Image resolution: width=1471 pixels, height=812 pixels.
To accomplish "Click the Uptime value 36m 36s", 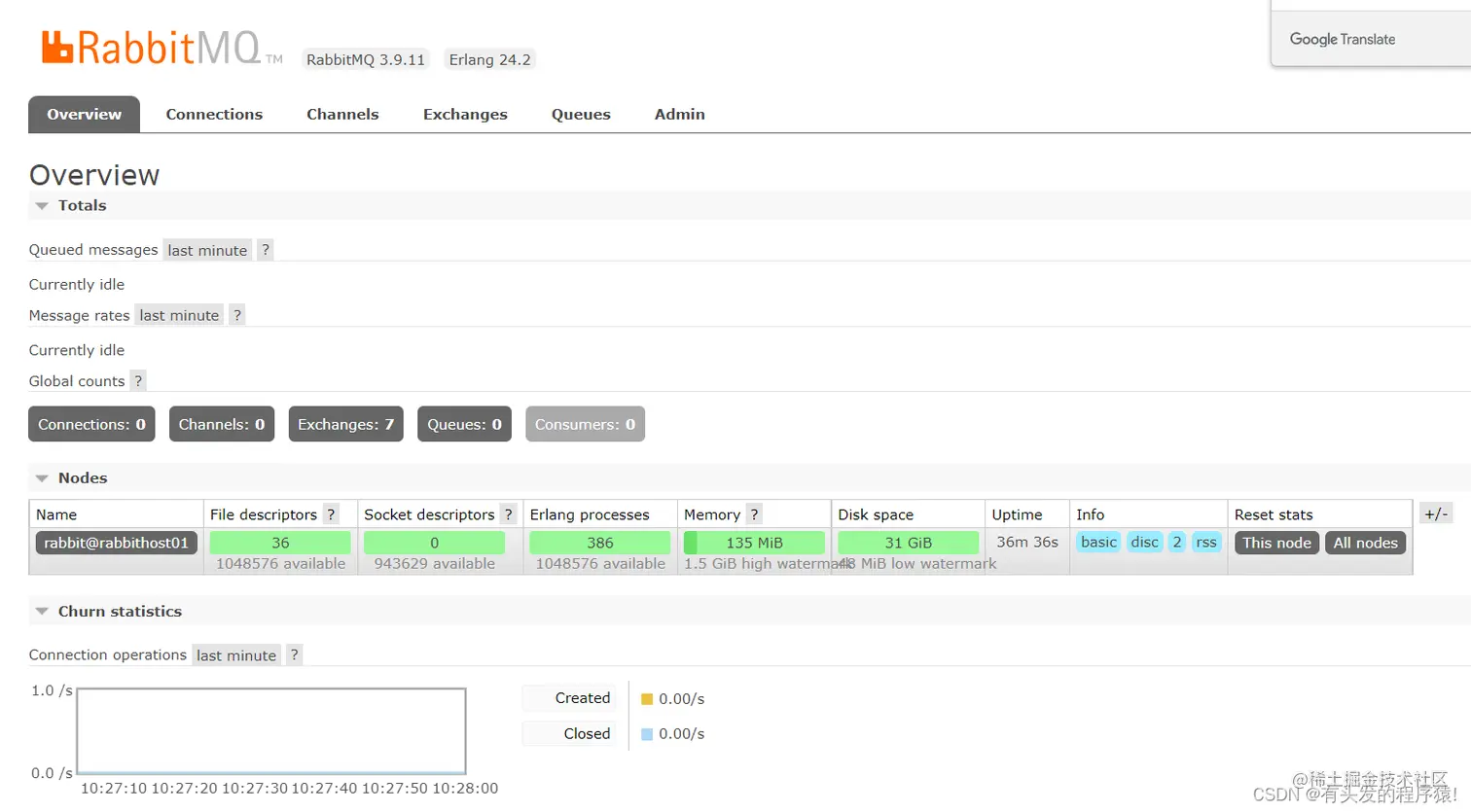I will pos(1027,542).
